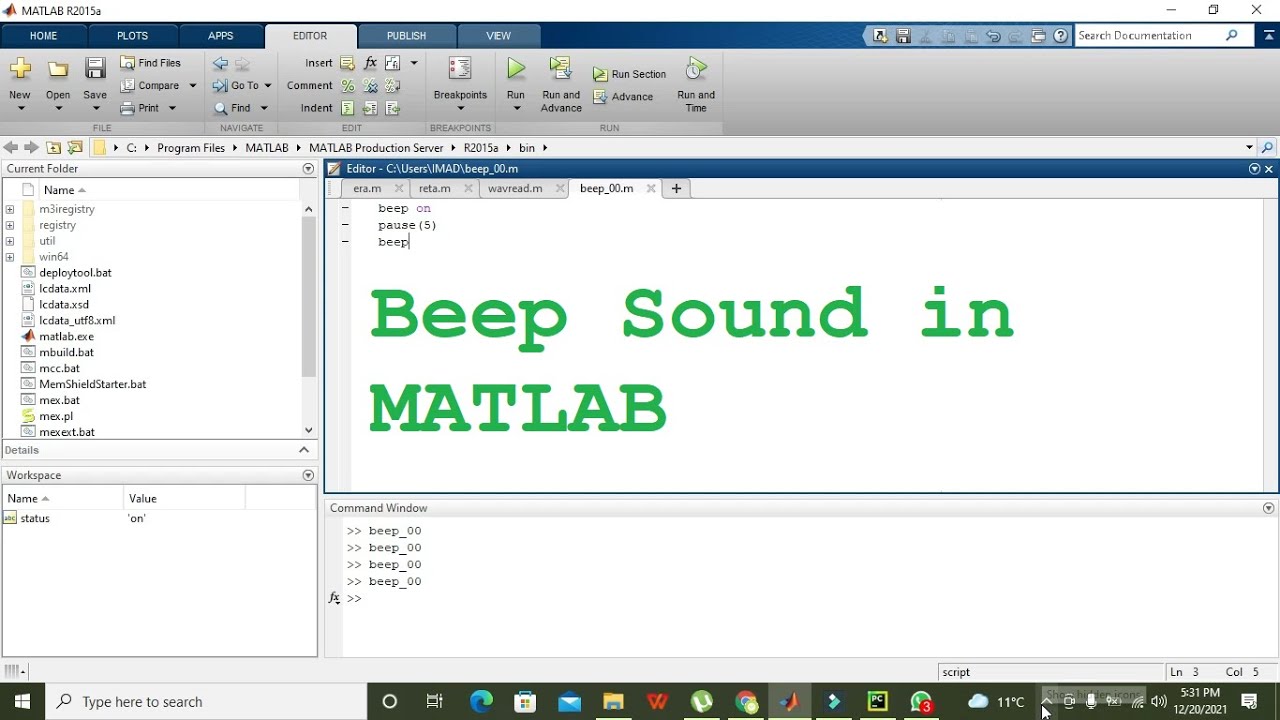Screen dimensions: 1280x720
Task: Open the Run dropdown arrow
Action: [x=516, y=108]
